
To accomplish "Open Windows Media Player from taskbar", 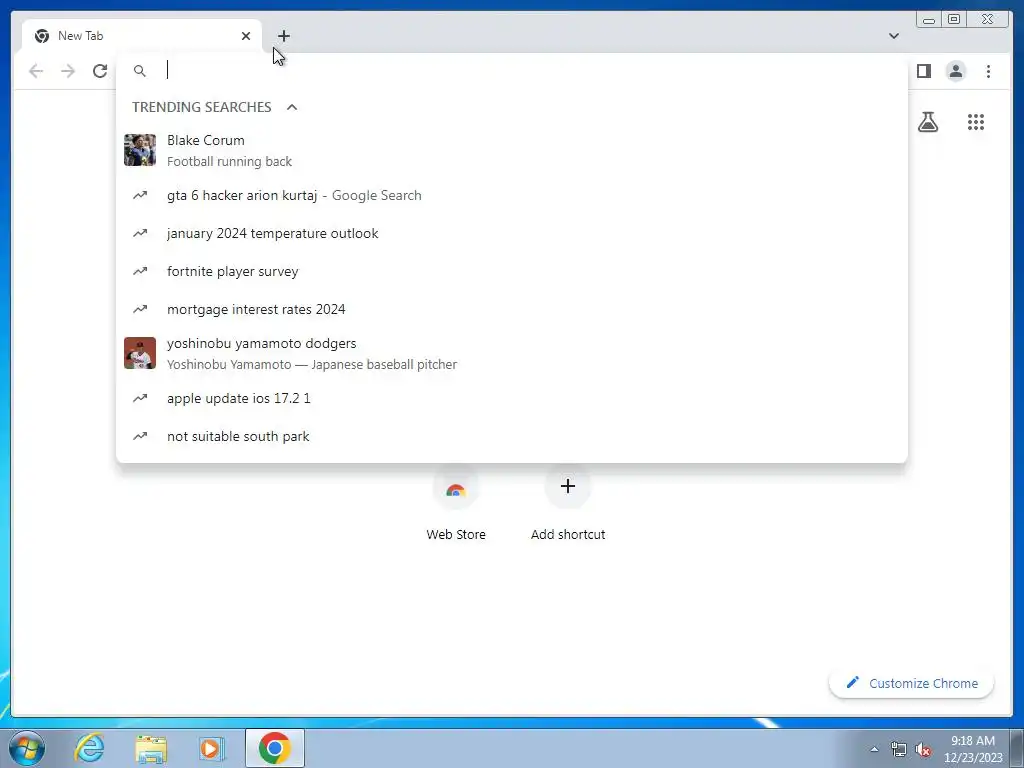I will (x=212, y=748).
